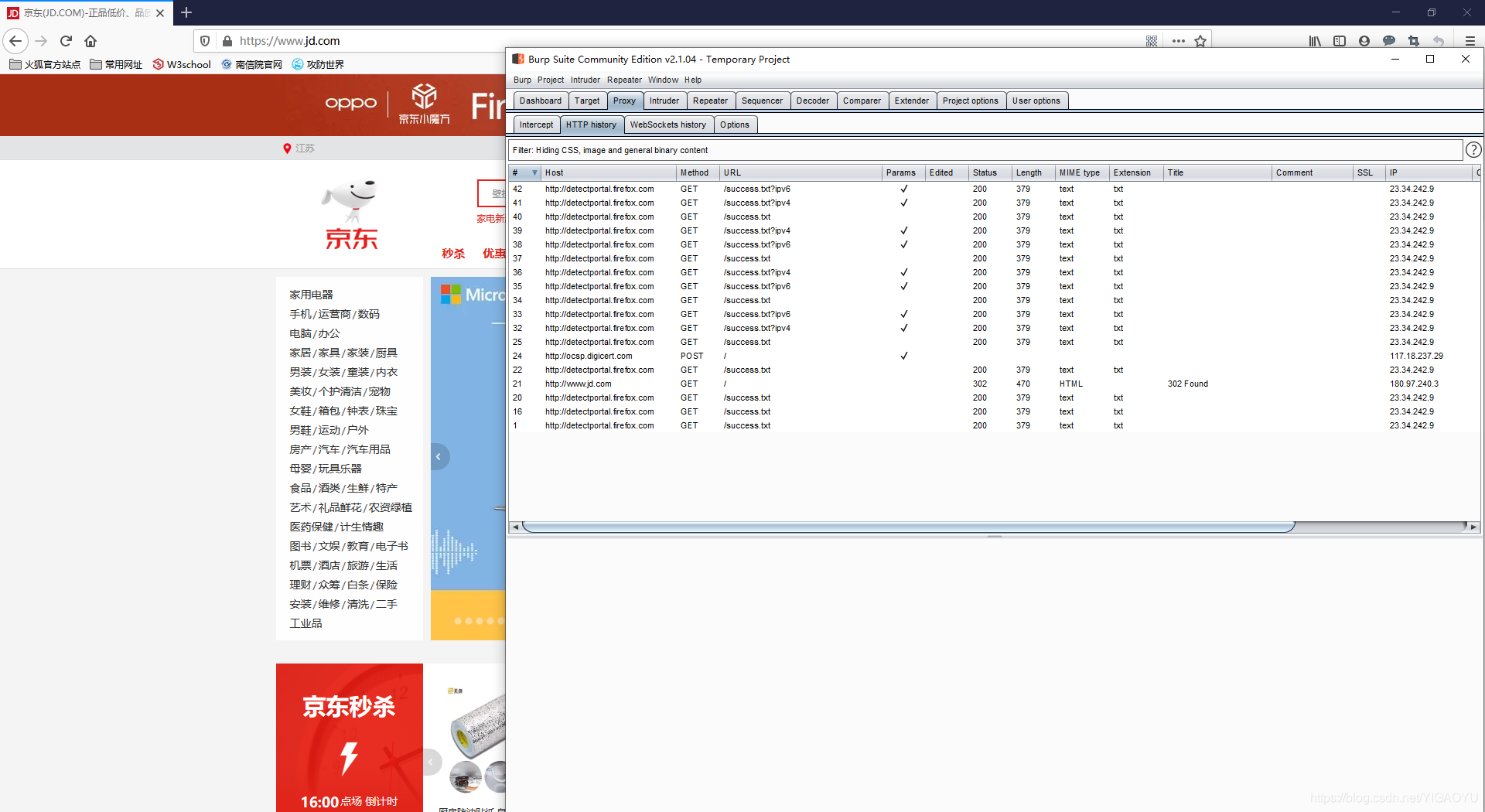
Task: Toggle Firefox sidebar icon
Action: pos(1340,41)
